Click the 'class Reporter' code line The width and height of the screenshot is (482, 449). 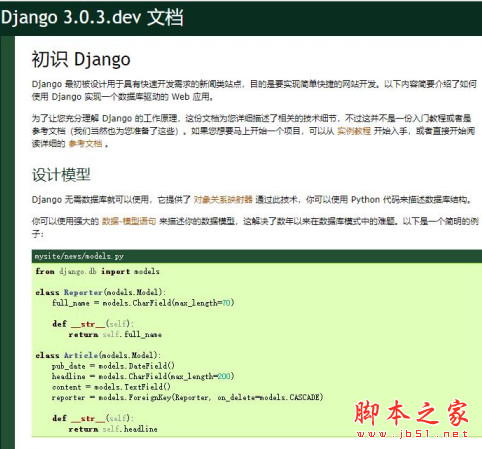100,292
